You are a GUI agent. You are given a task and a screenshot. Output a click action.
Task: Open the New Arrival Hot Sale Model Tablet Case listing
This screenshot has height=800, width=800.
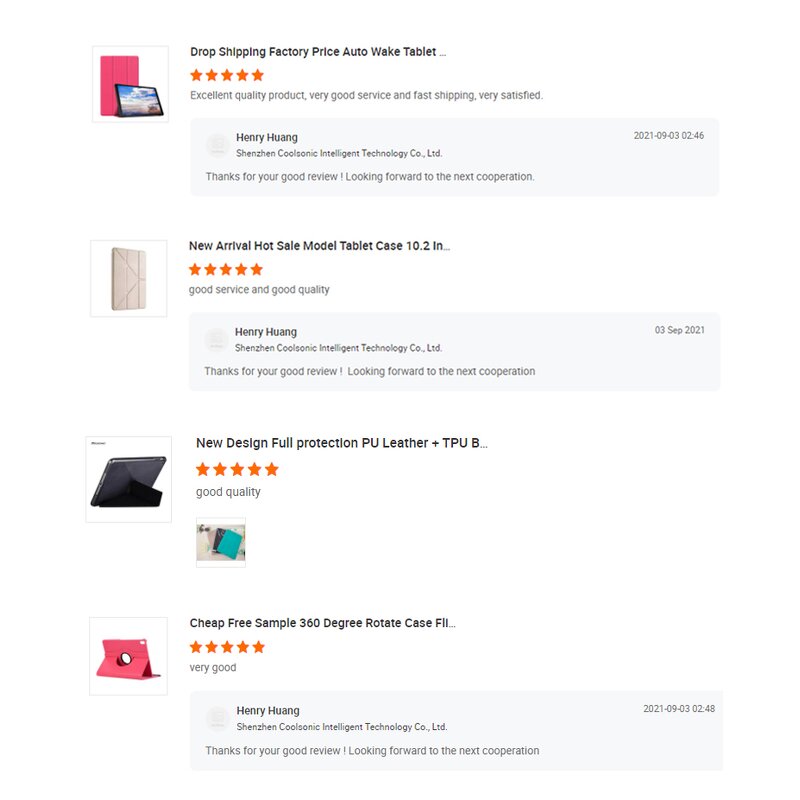click(320, 245)
